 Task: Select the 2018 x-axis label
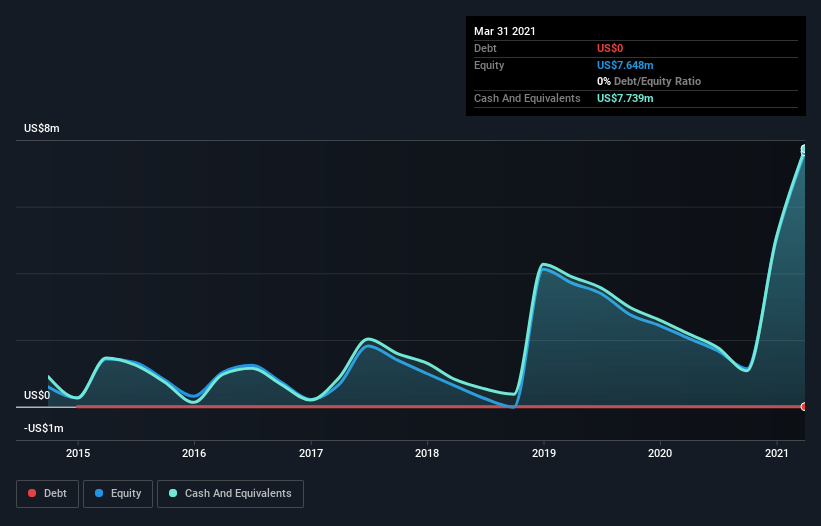point(427,453)
